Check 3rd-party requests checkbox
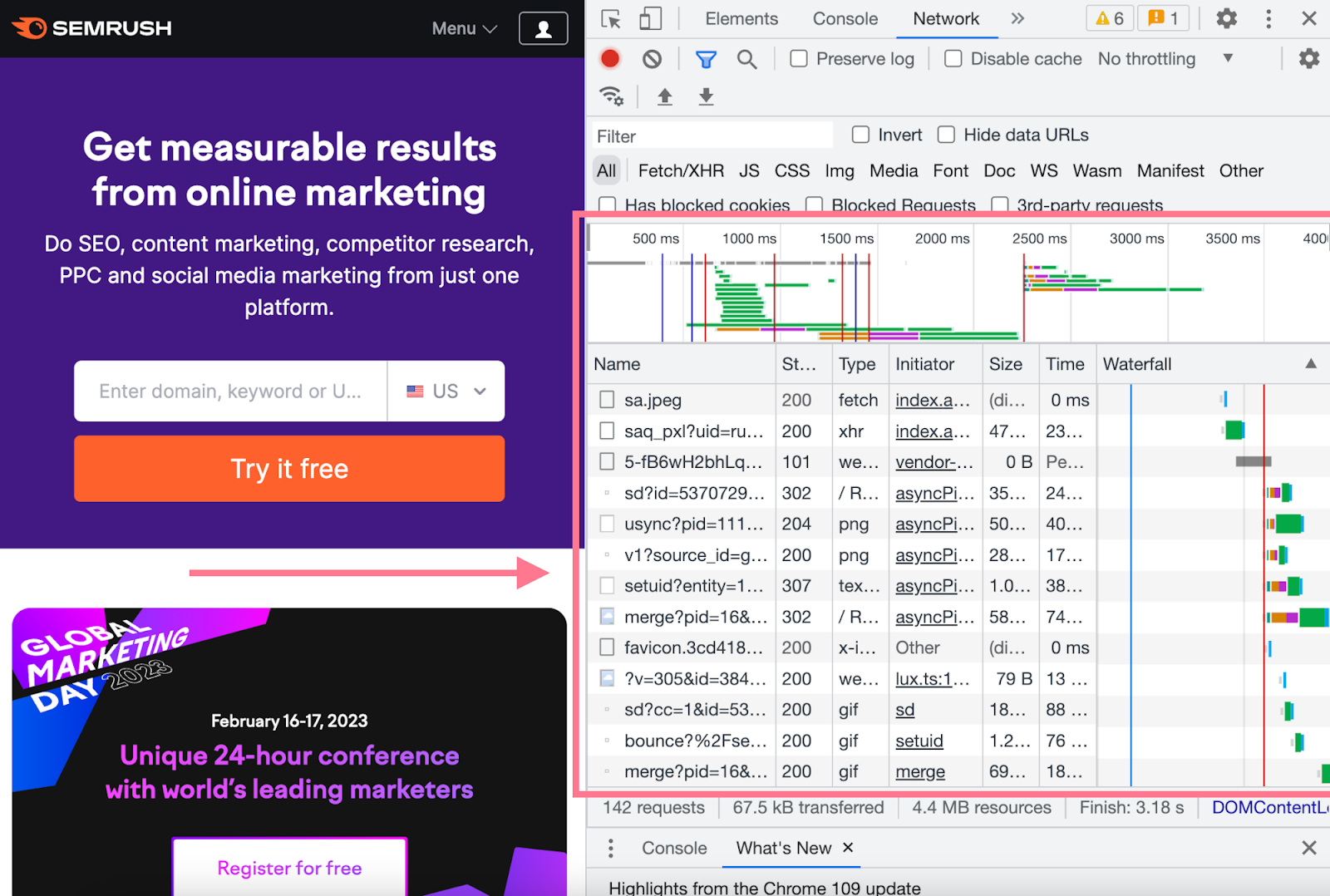Viewport: 1330px width, 896px height. click(1000, 204)
